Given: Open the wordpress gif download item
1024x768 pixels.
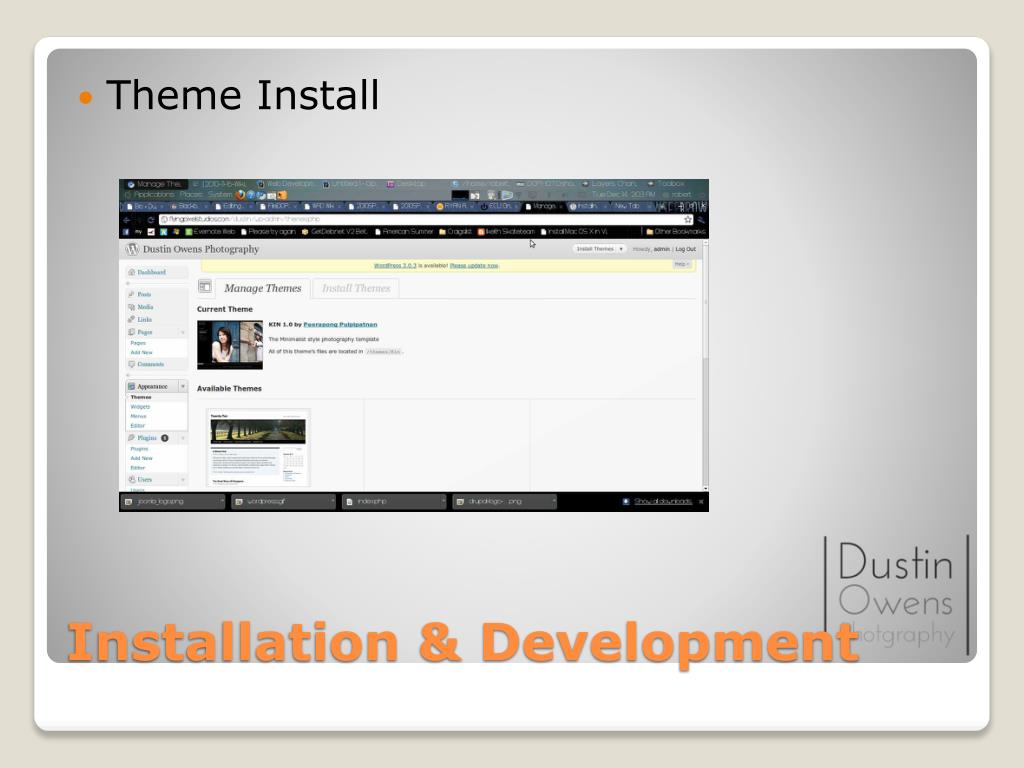Looking at the screenshot, I should [x=285, y=502].
